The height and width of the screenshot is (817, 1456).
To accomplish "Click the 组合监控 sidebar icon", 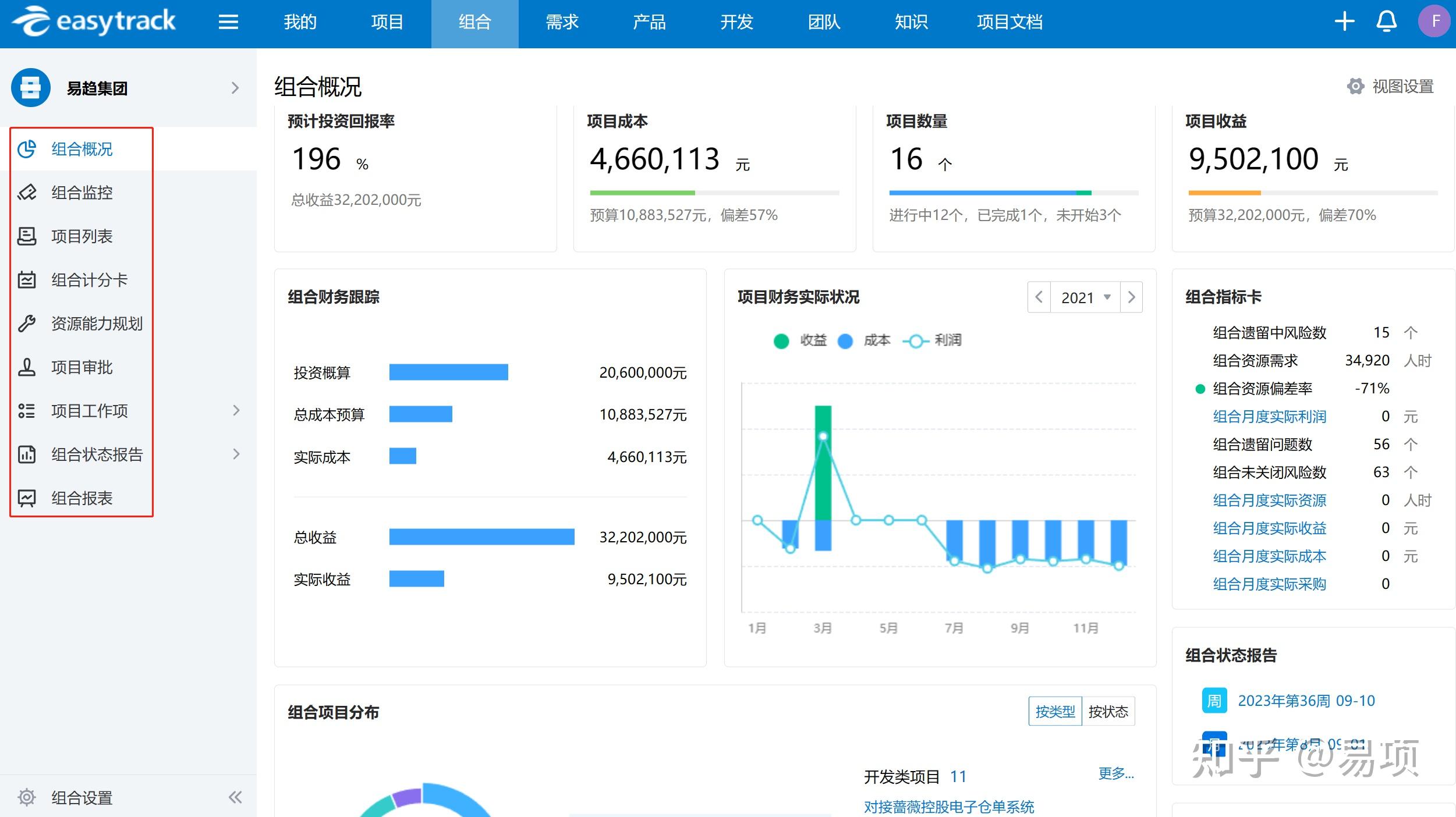I will pyautogui.click(x=27, y=193).
